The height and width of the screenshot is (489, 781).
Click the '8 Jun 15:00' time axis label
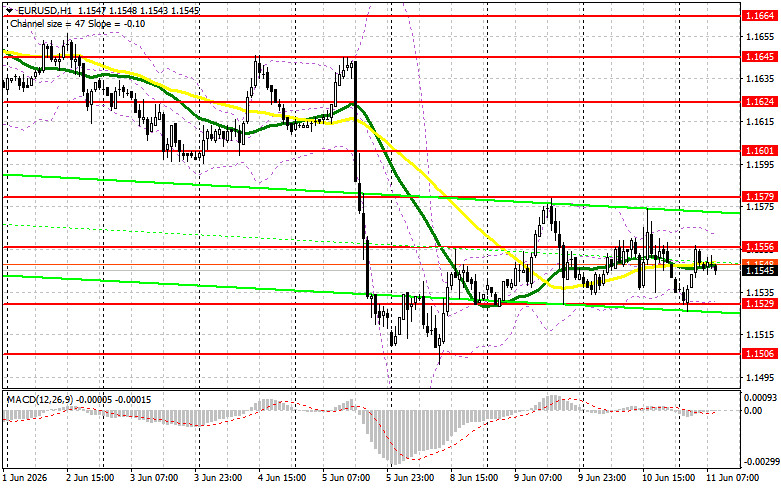(475, 478)
